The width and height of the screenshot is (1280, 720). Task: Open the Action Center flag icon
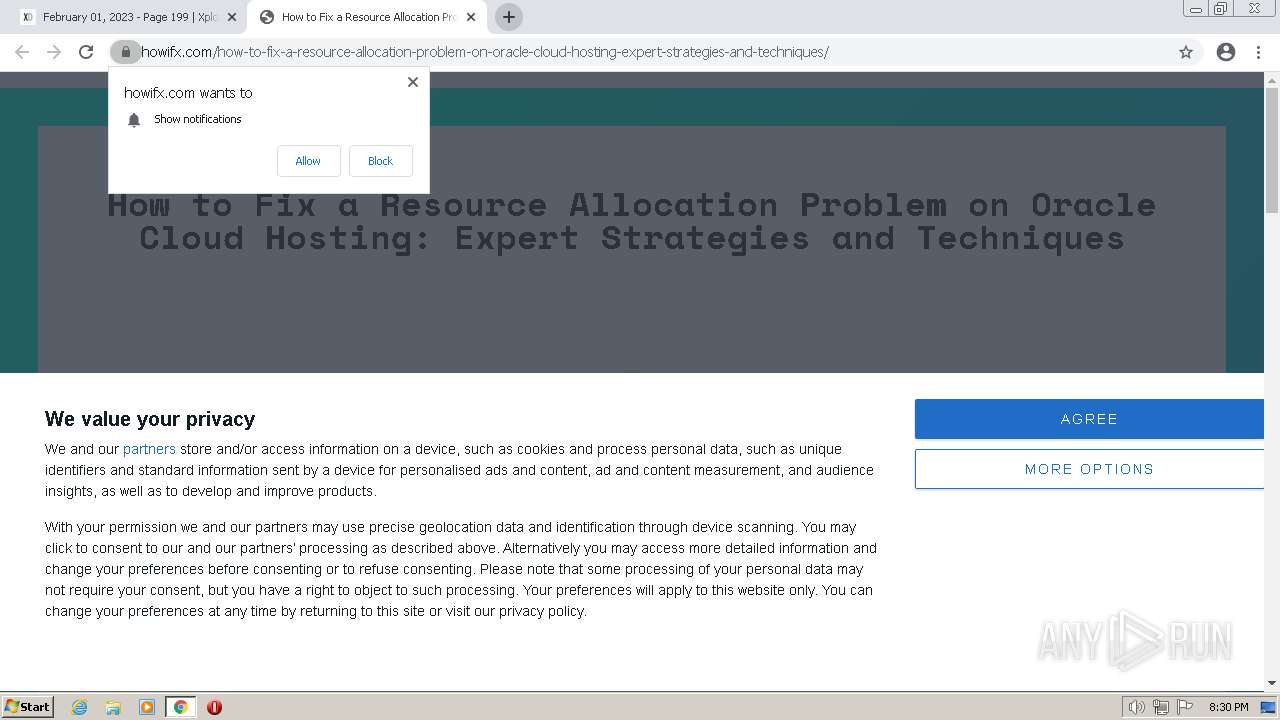tap(1185, 707)
